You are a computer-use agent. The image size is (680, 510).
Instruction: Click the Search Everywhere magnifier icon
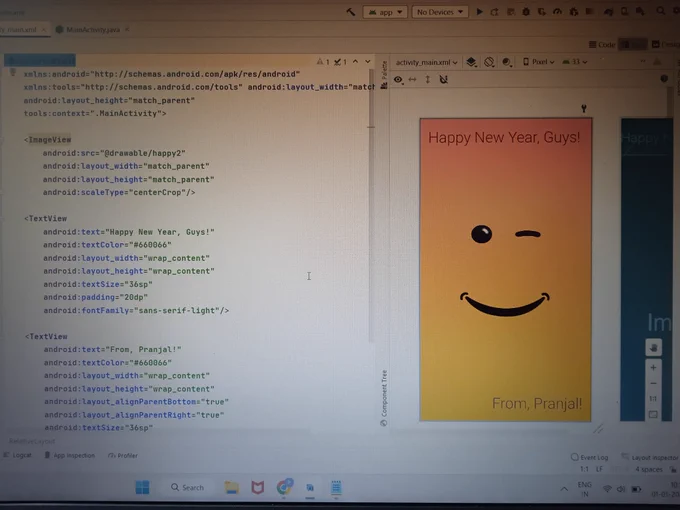(660, 11)
